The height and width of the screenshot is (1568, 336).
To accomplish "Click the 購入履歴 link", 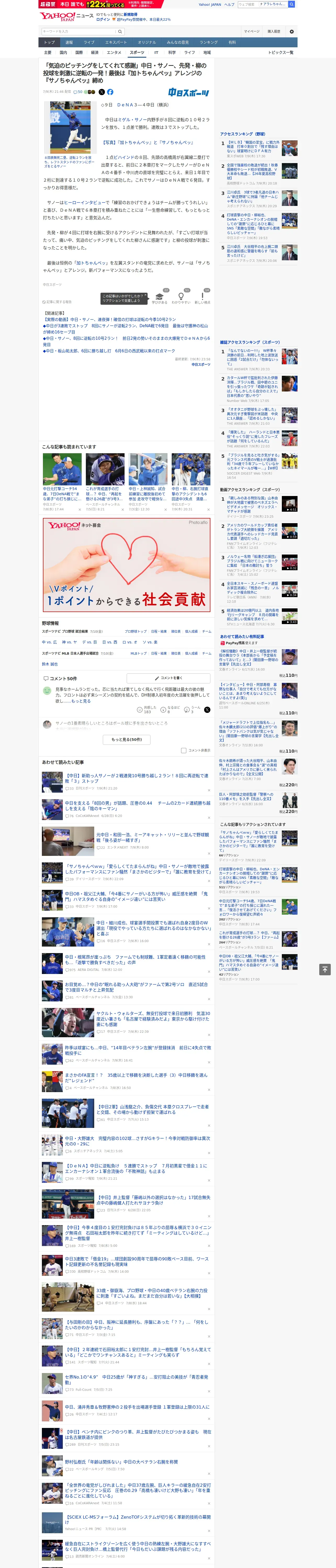I will 274,32.
